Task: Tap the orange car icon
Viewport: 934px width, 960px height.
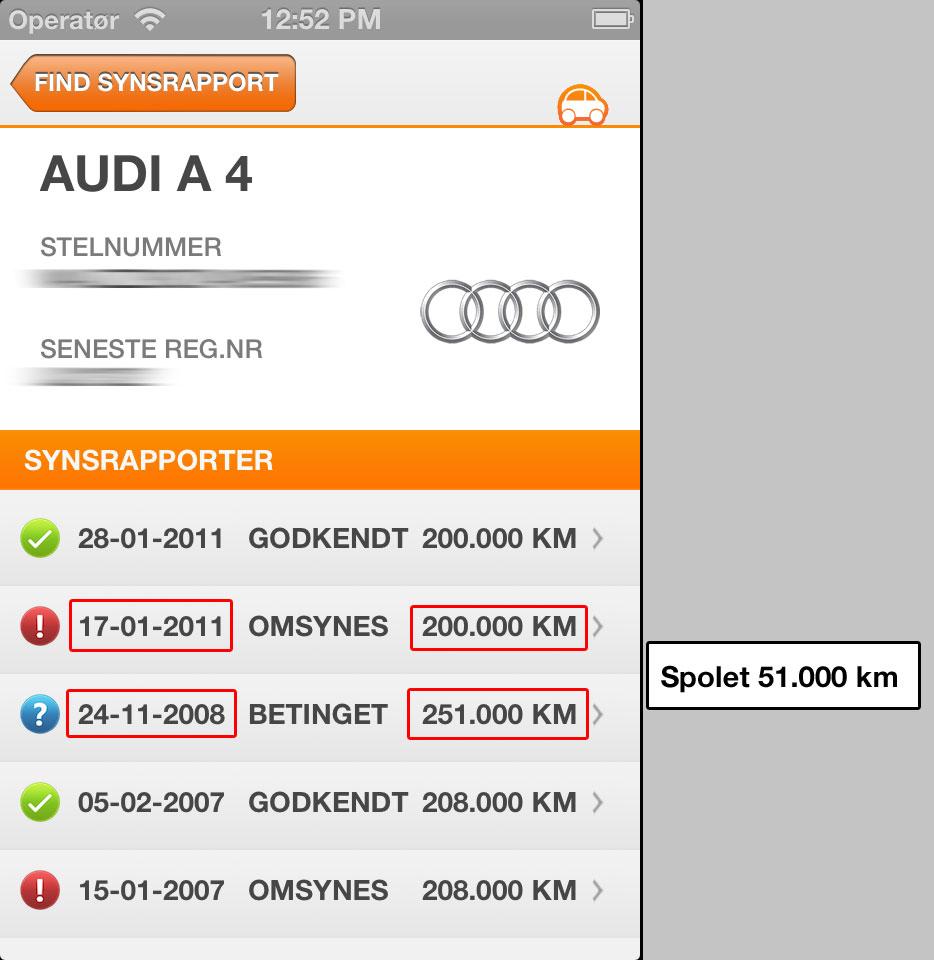Action: 582,105
